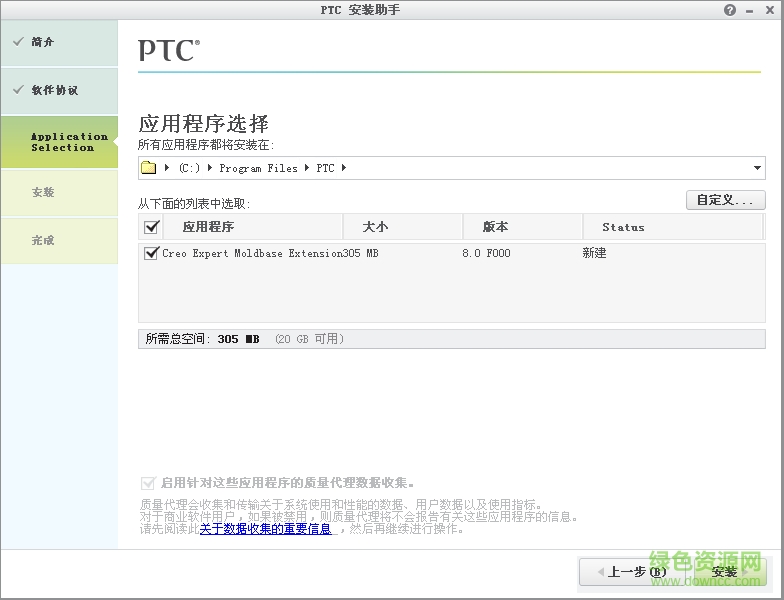Click the PTC logo
Screen dimensions: 784x600
pyautogui.click(x=168, y=50)
